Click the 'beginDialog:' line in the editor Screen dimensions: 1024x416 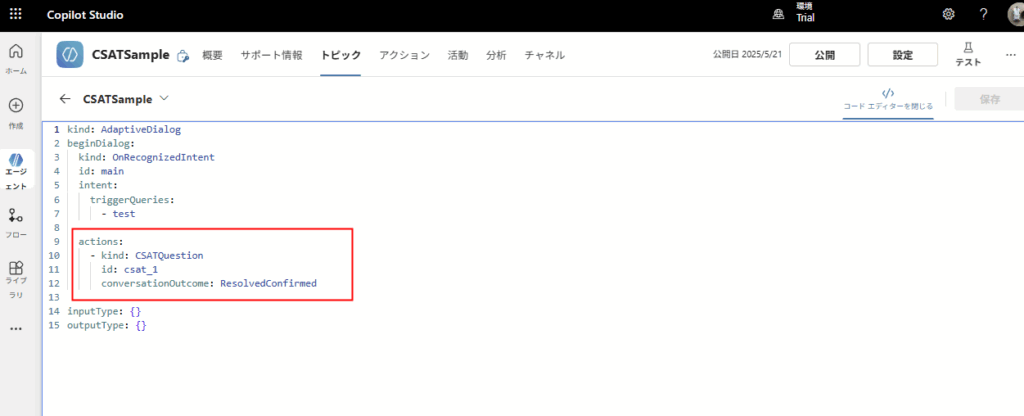(x=101, y=144)
